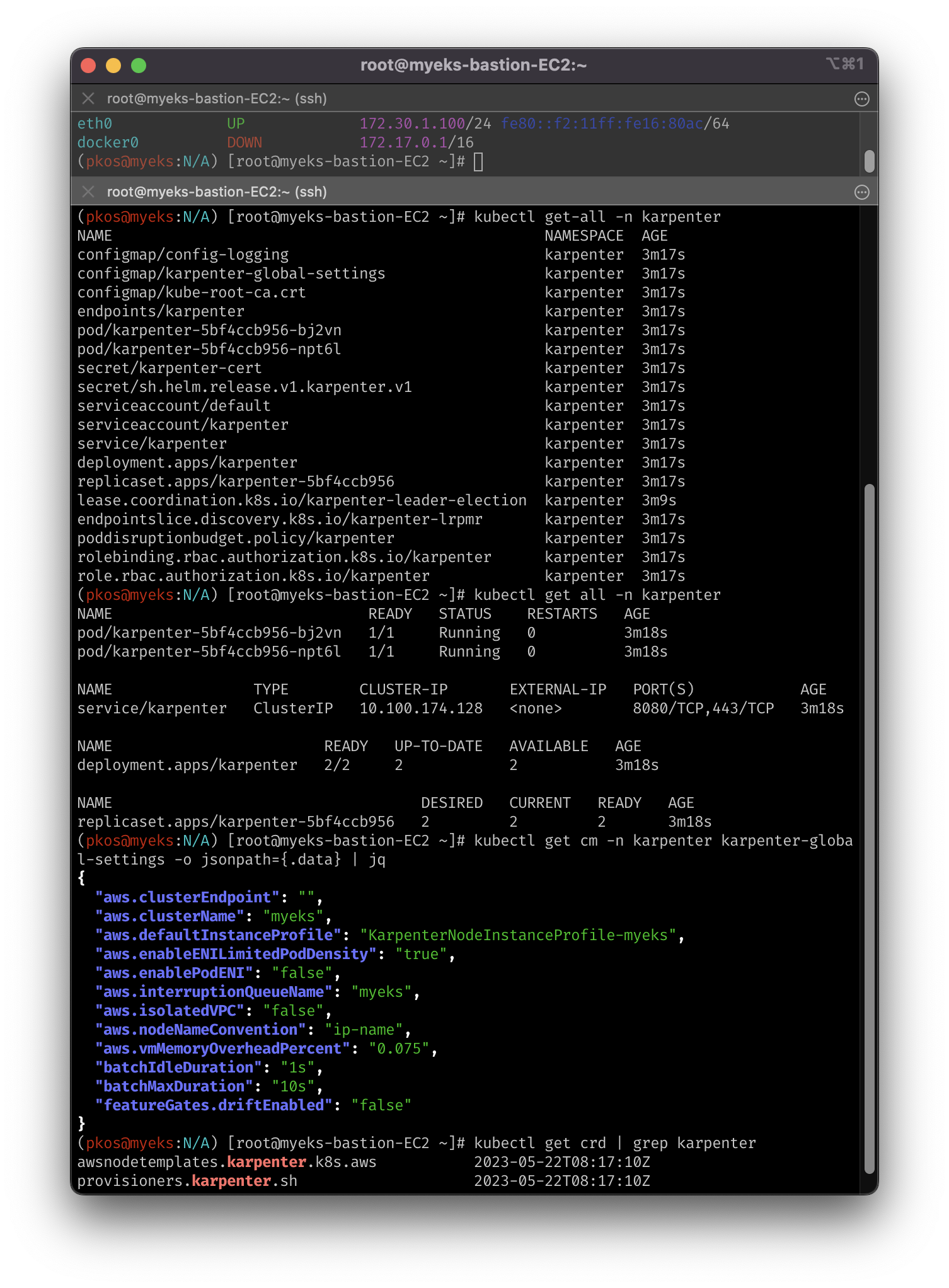Click the red close window button

(x=88, y=66)
